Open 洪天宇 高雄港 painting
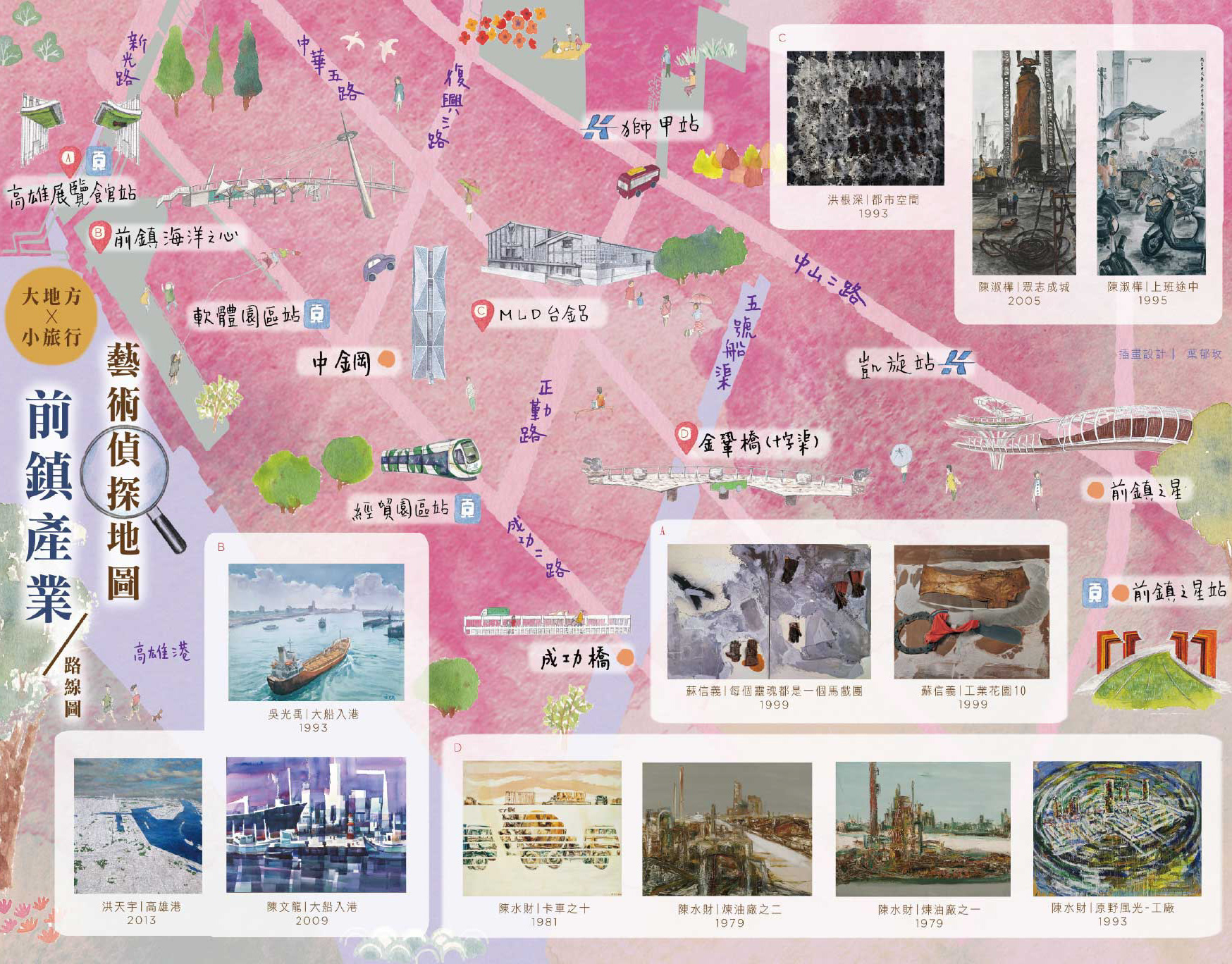The width and height of the screenshot is (1232, 964). [x=138, y=826]
